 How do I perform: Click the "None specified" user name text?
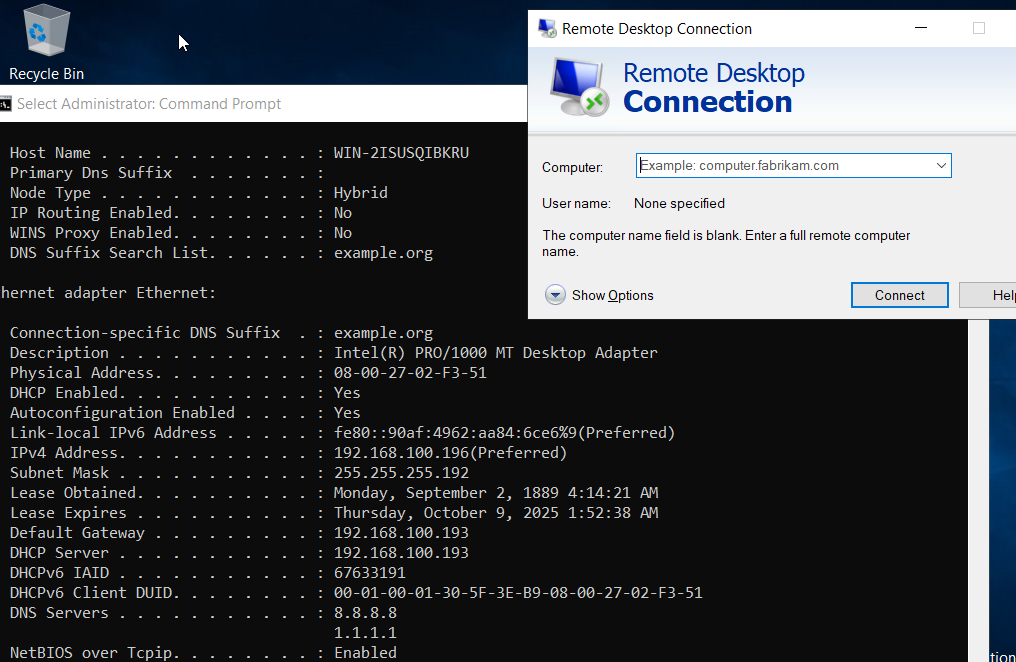[x=679, y=203]
